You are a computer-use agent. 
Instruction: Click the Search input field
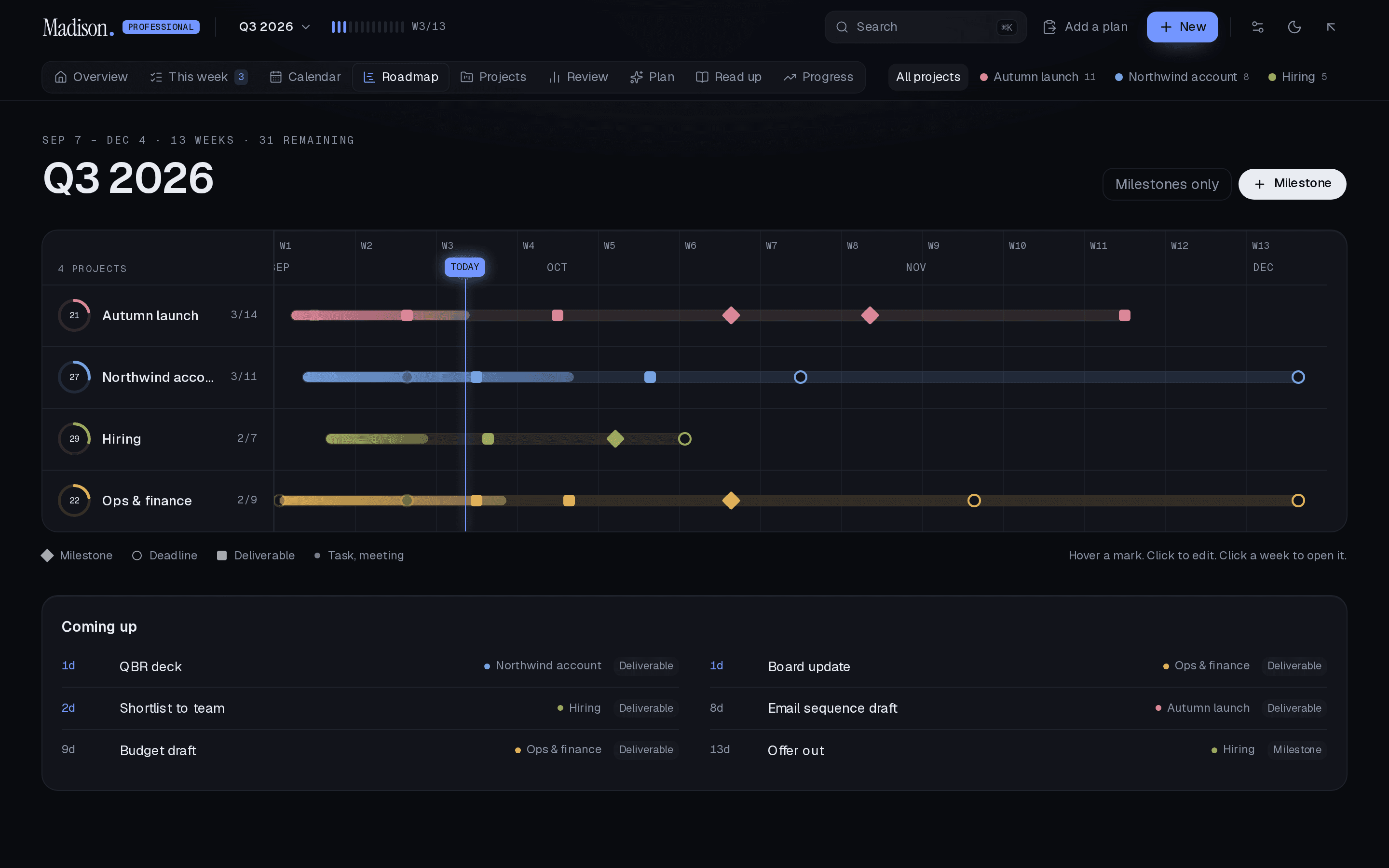click(x=925, y=27)
